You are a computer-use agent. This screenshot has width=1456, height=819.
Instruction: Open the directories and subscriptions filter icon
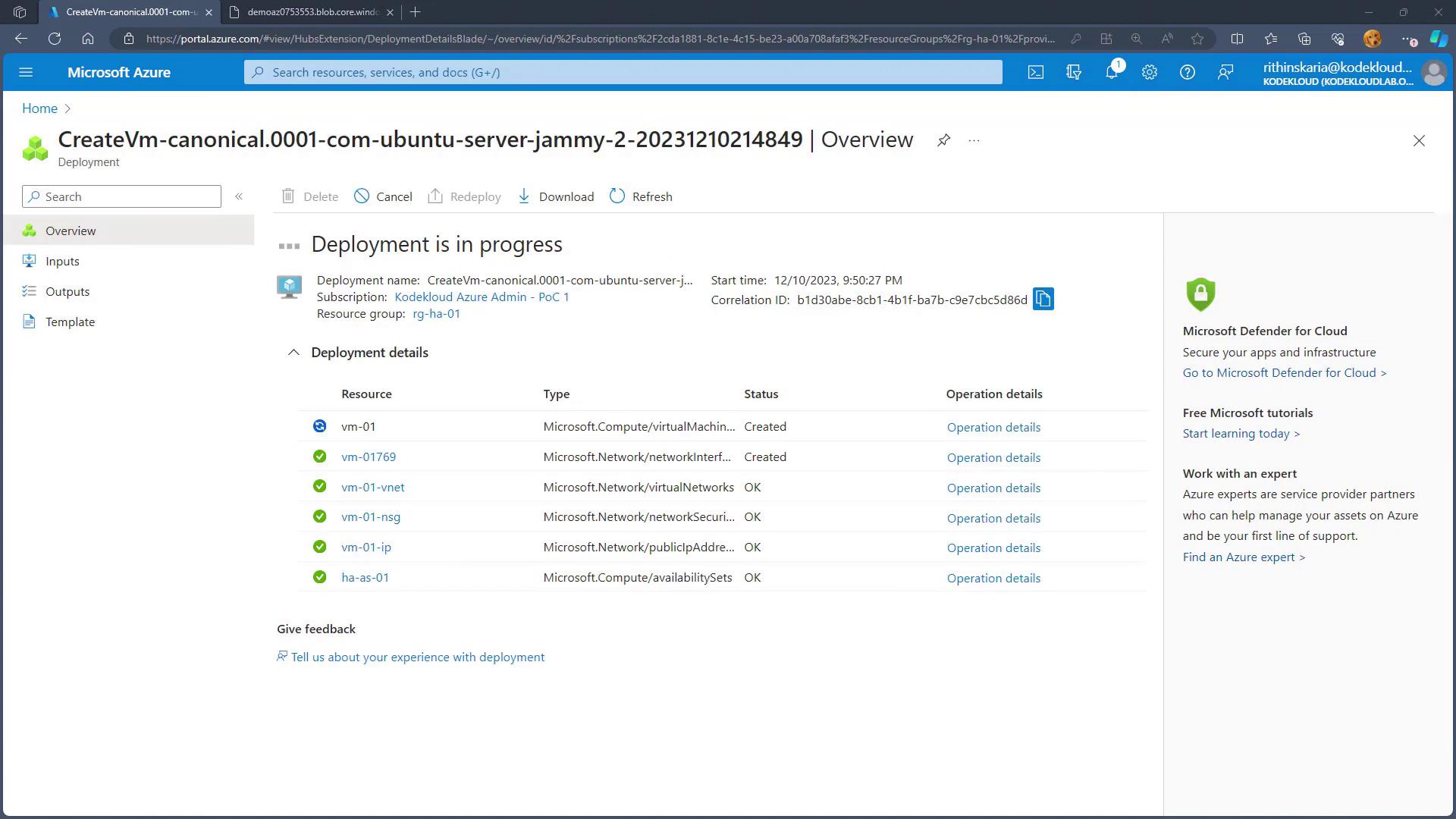point(1073,72)
